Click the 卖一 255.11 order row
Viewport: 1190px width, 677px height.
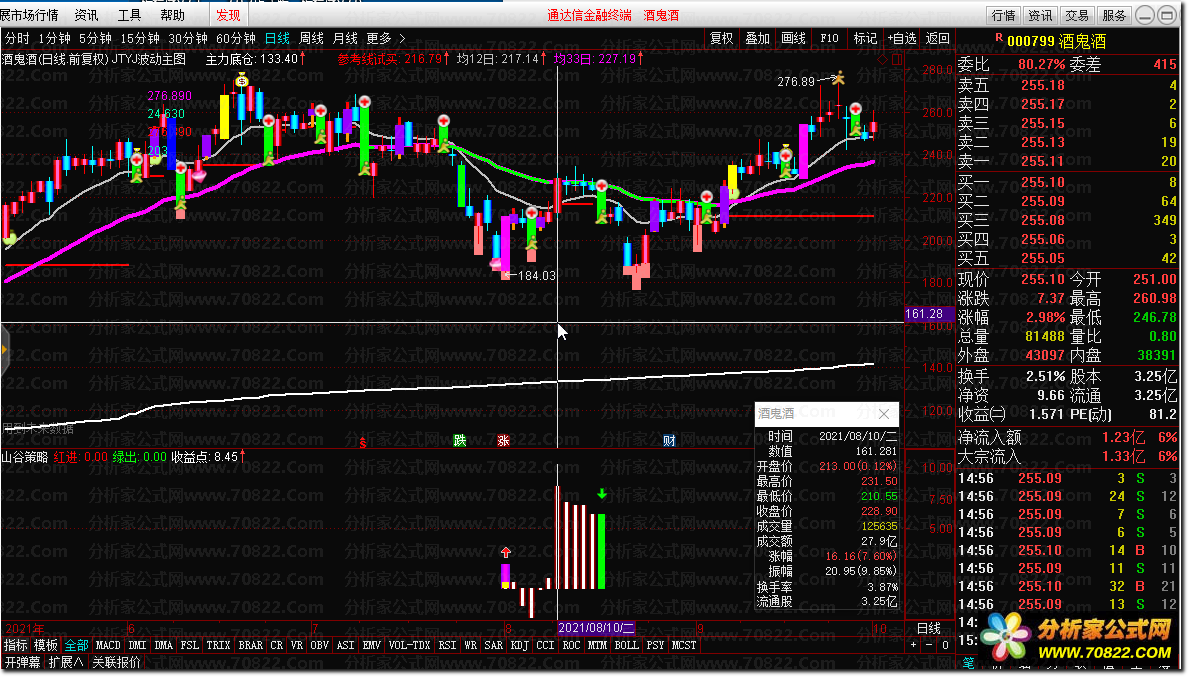coord(1068,161)
